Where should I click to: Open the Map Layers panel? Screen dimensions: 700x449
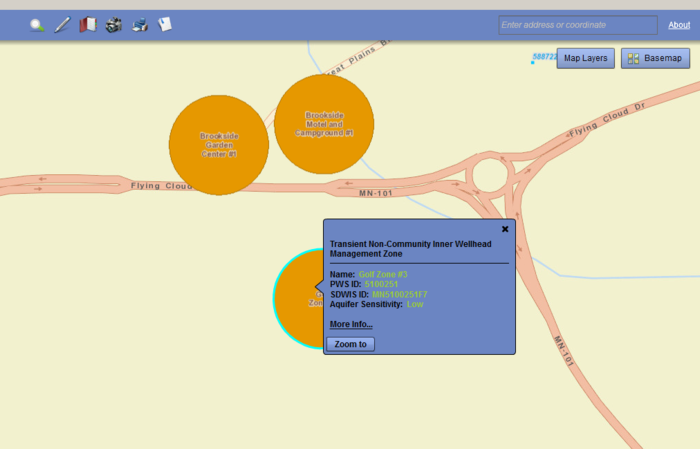pyautogui.click(x=585, y=59)
